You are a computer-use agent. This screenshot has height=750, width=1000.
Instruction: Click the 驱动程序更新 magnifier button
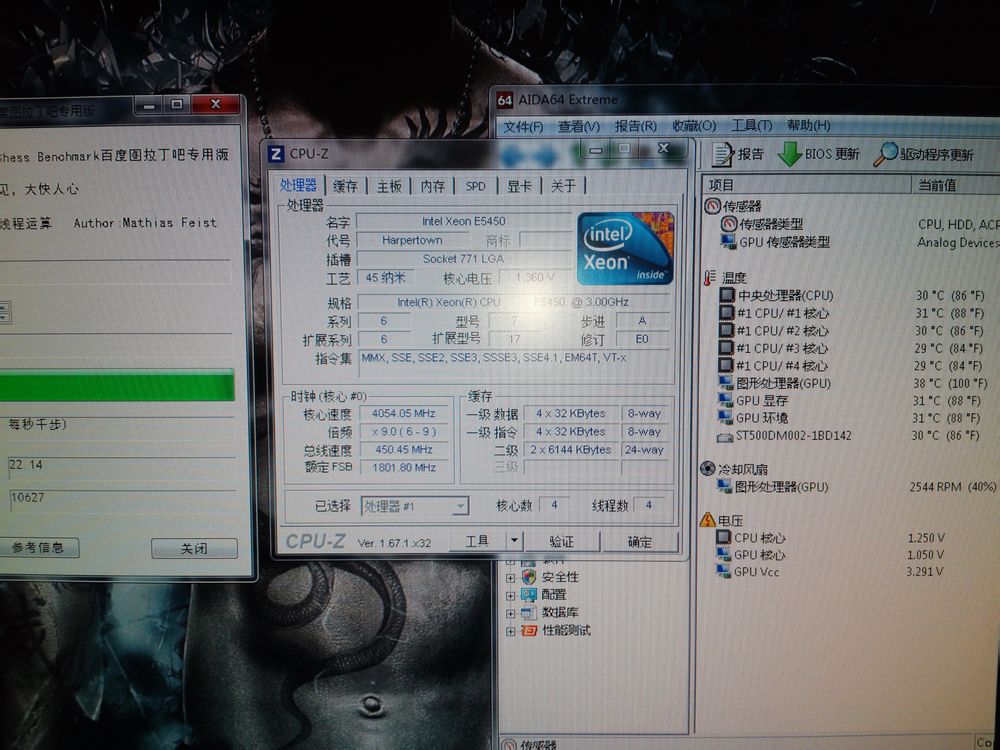click(885, 154)
